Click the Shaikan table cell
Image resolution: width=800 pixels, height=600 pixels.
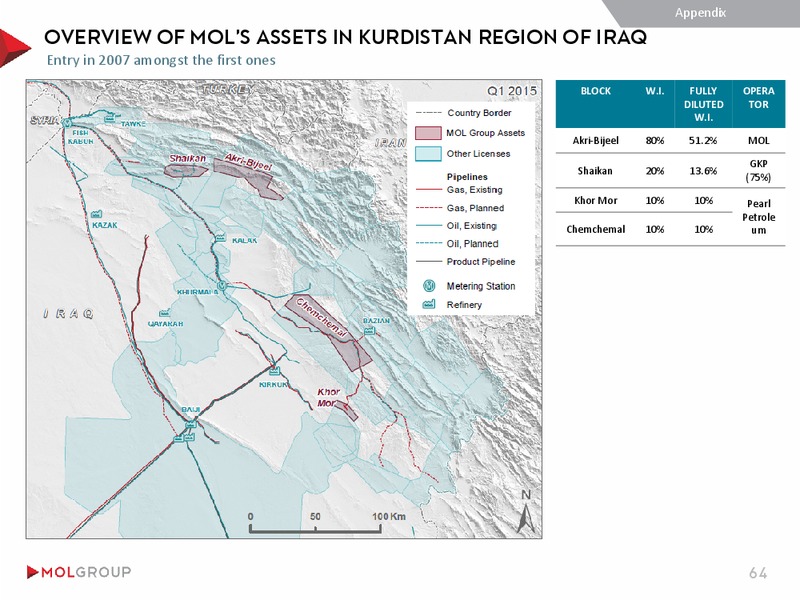pyautogui.click(x=595, y=171)
